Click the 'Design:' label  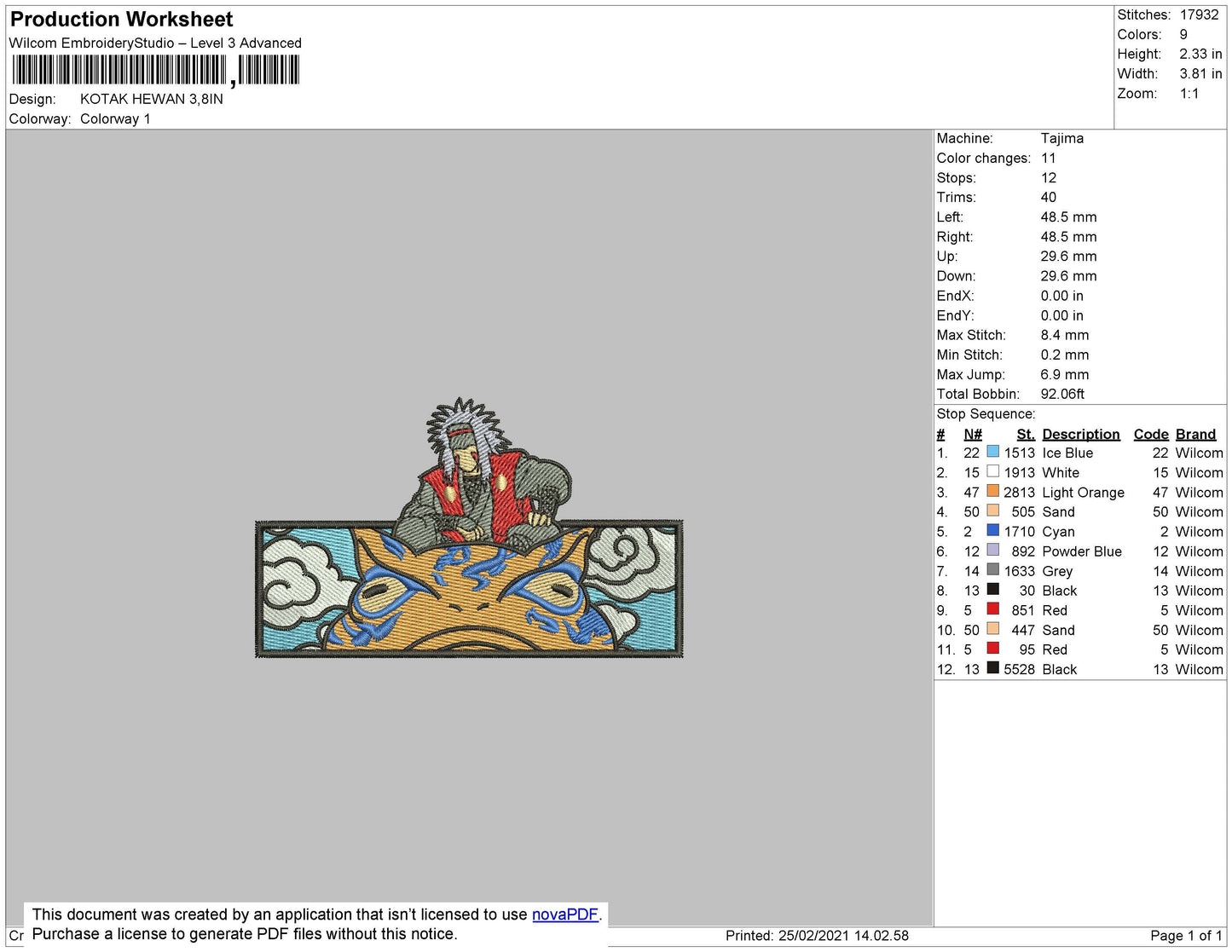[x=32, y=99]
